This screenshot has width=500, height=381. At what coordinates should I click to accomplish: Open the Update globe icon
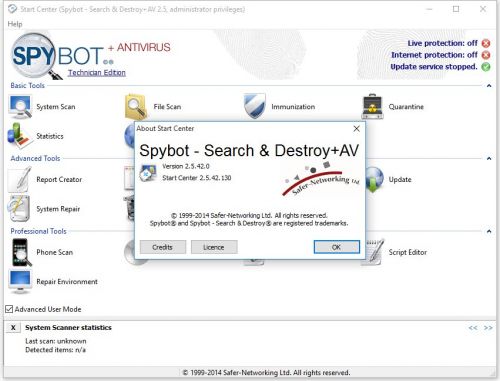coord(374,179)
